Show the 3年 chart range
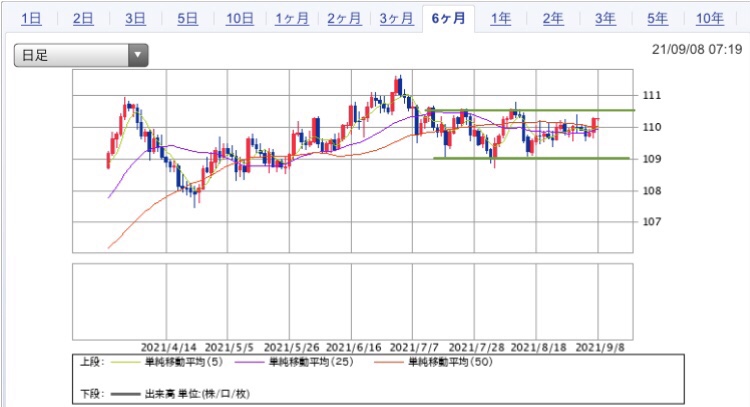The image size is (750, 407). coord(606,19)
